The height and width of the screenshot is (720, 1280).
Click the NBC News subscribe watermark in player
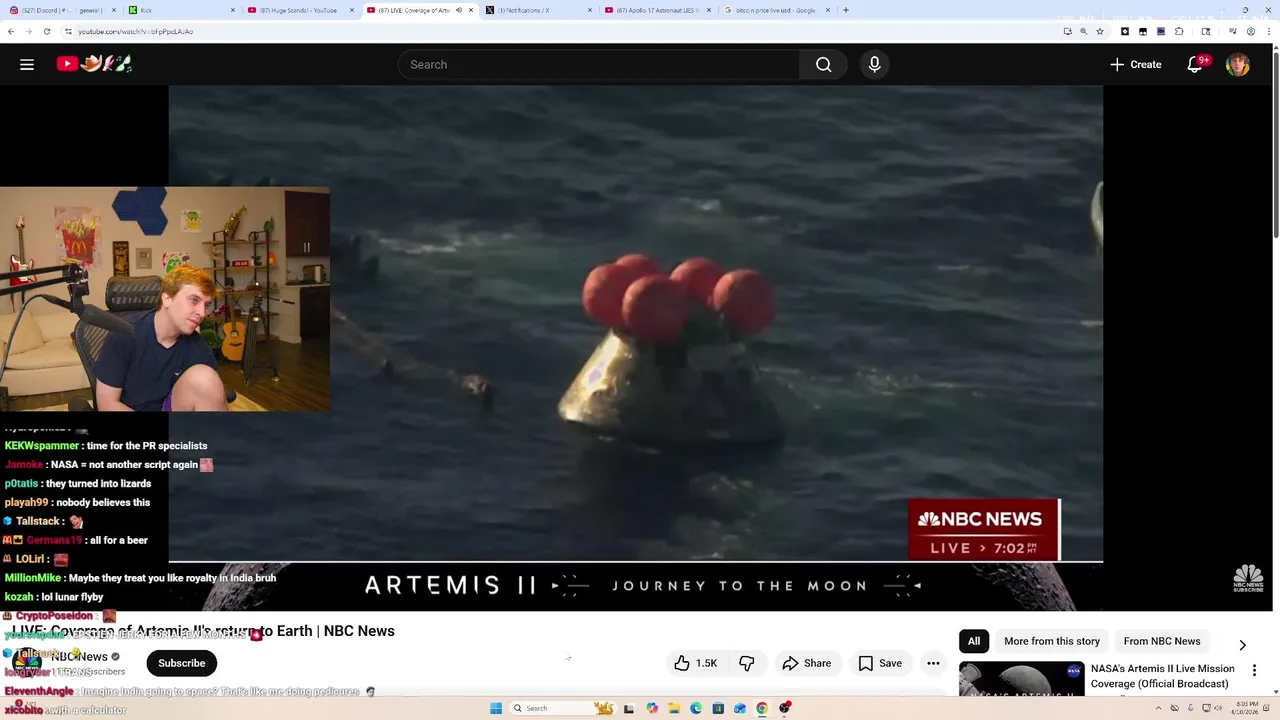tap(1248, 578)
